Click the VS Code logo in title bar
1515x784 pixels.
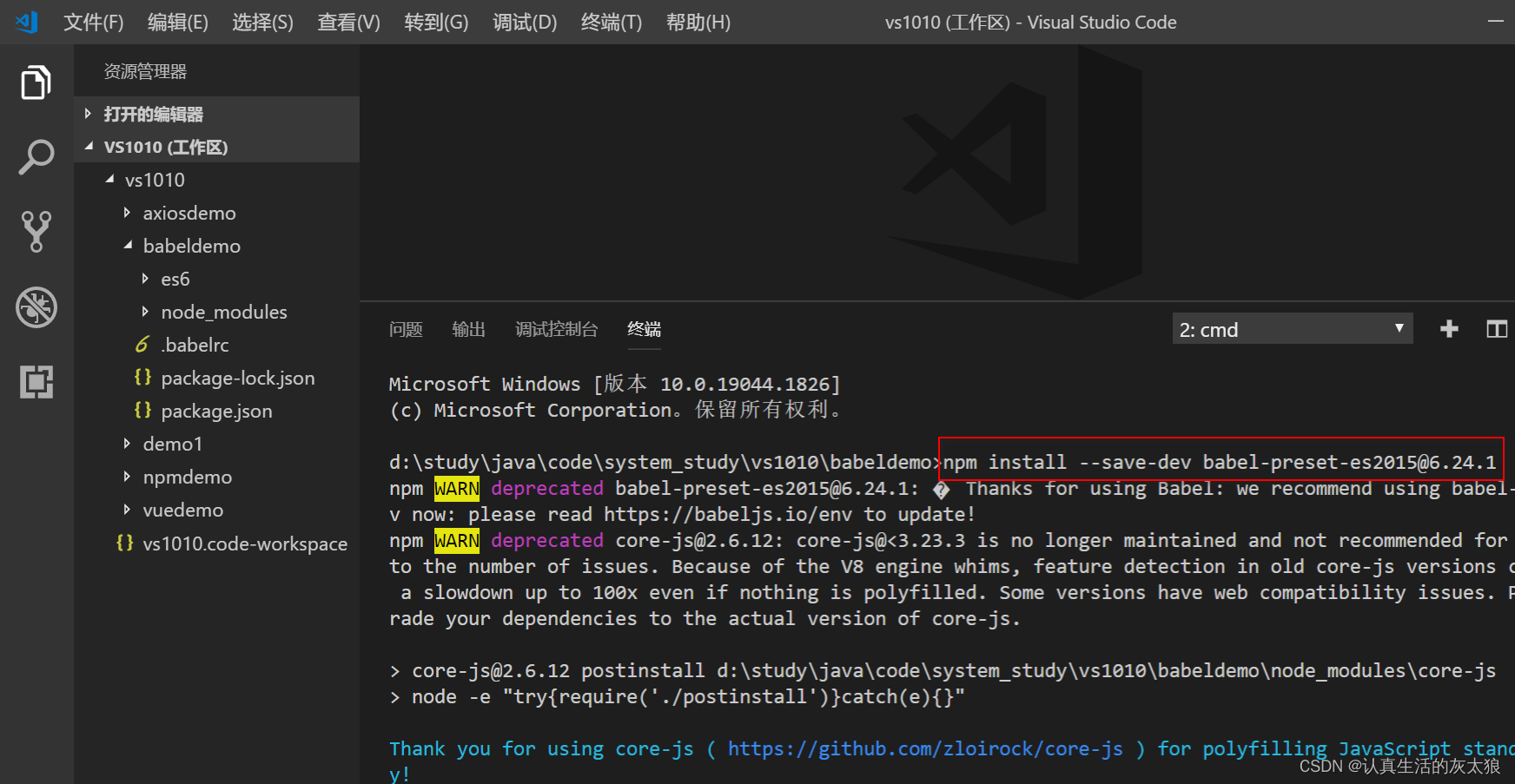click(27, 22)
